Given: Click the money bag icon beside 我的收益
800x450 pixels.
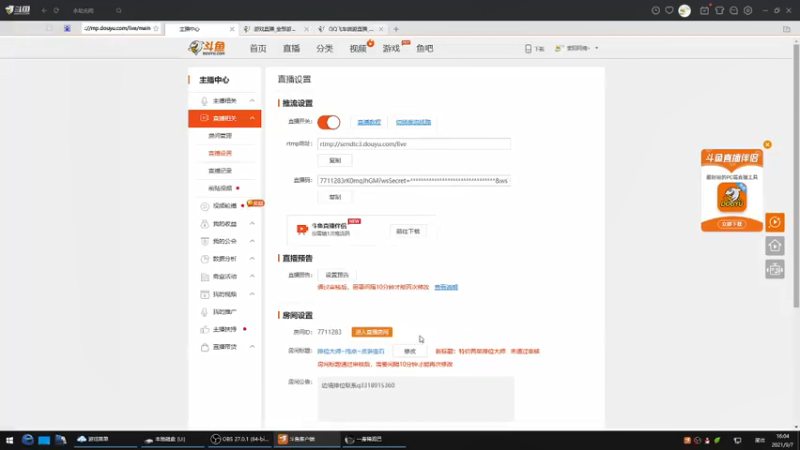Looking at the screenshot, I should coord(205,224).
